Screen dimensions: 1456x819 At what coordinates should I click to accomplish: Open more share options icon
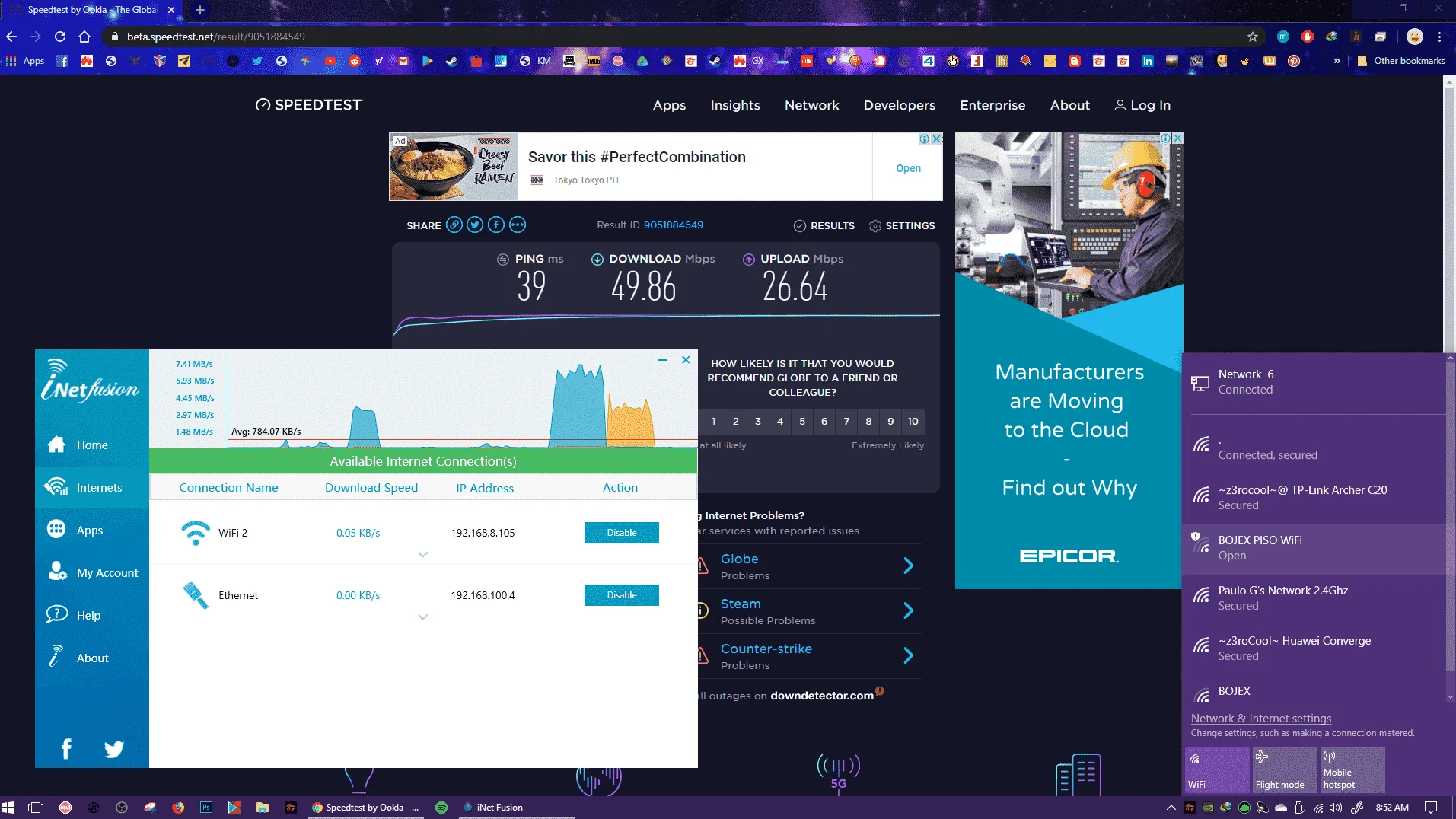coord(518,225)
